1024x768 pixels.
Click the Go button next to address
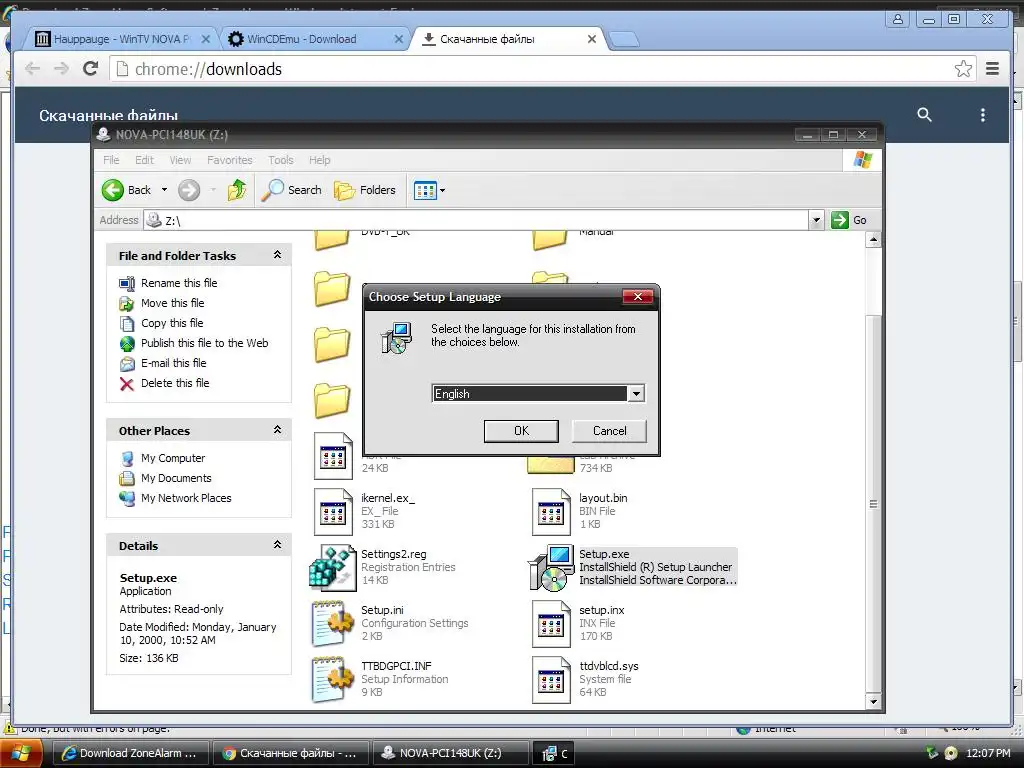[849, 220]
